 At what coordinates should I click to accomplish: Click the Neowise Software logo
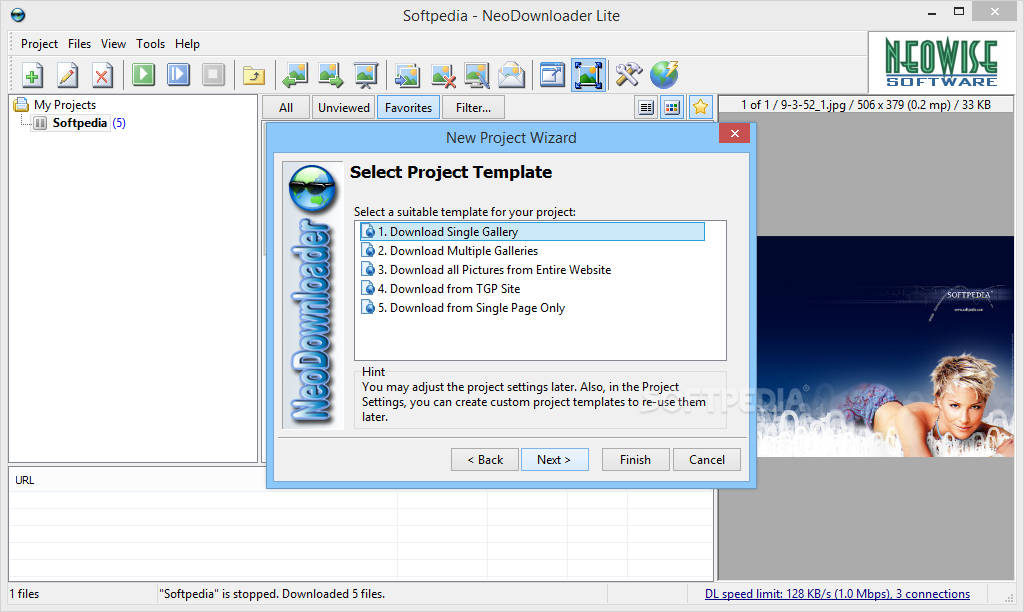pyautogui.click(x=941, y=63)
